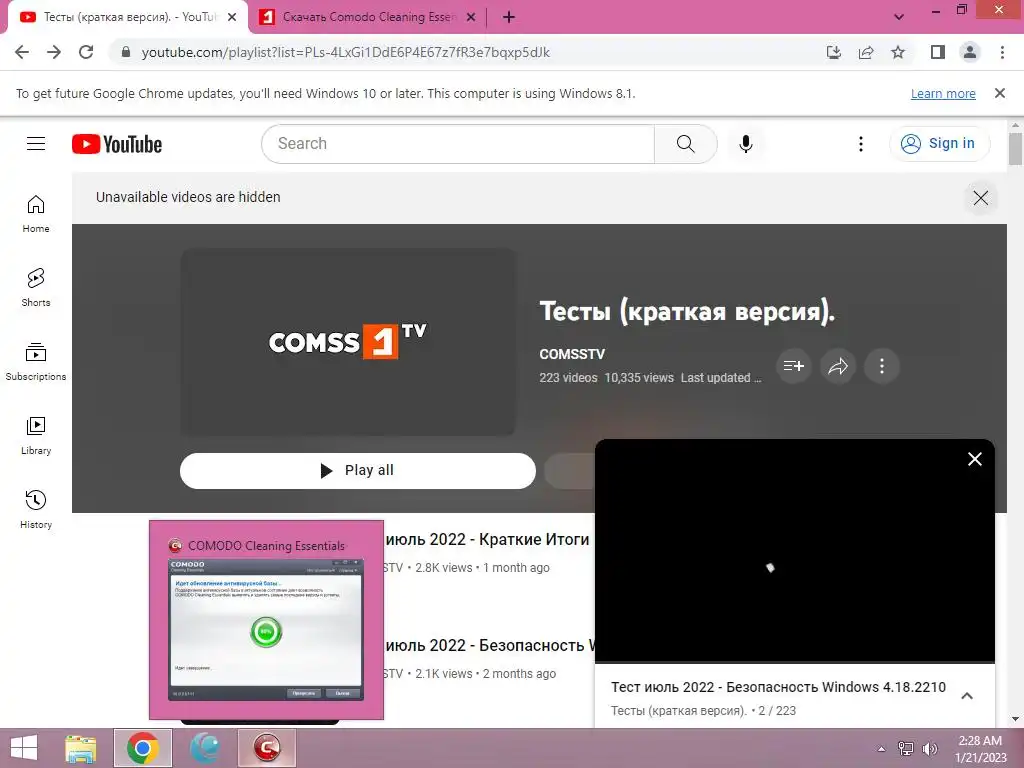Save the playlist to library

793,366
